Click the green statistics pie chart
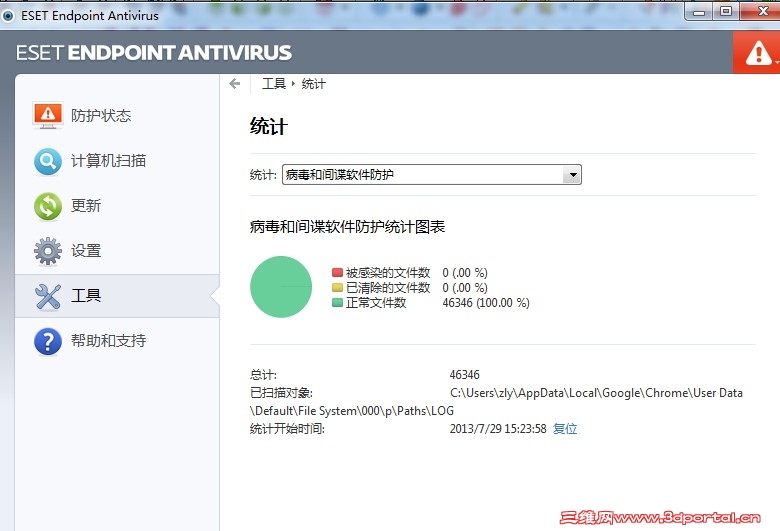Screen dimensions: 780x531 pyautogui.click(x=281, y=287)
